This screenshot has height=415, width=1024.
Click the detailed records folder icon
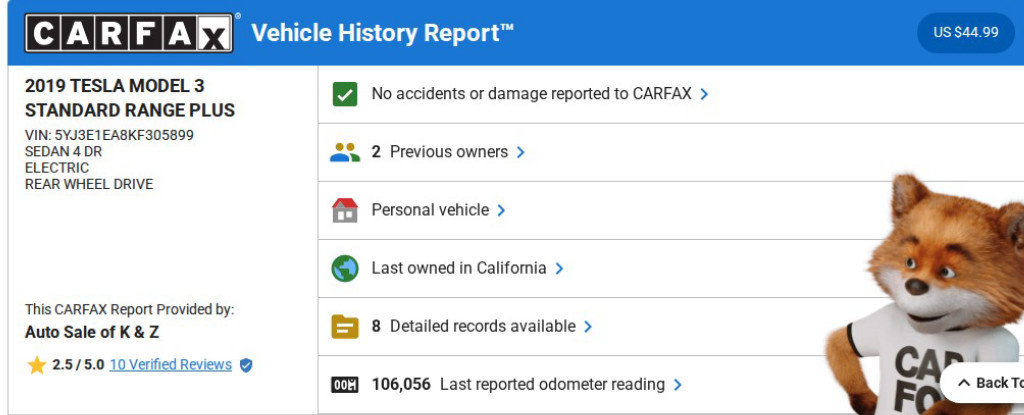tap(344, 326)
